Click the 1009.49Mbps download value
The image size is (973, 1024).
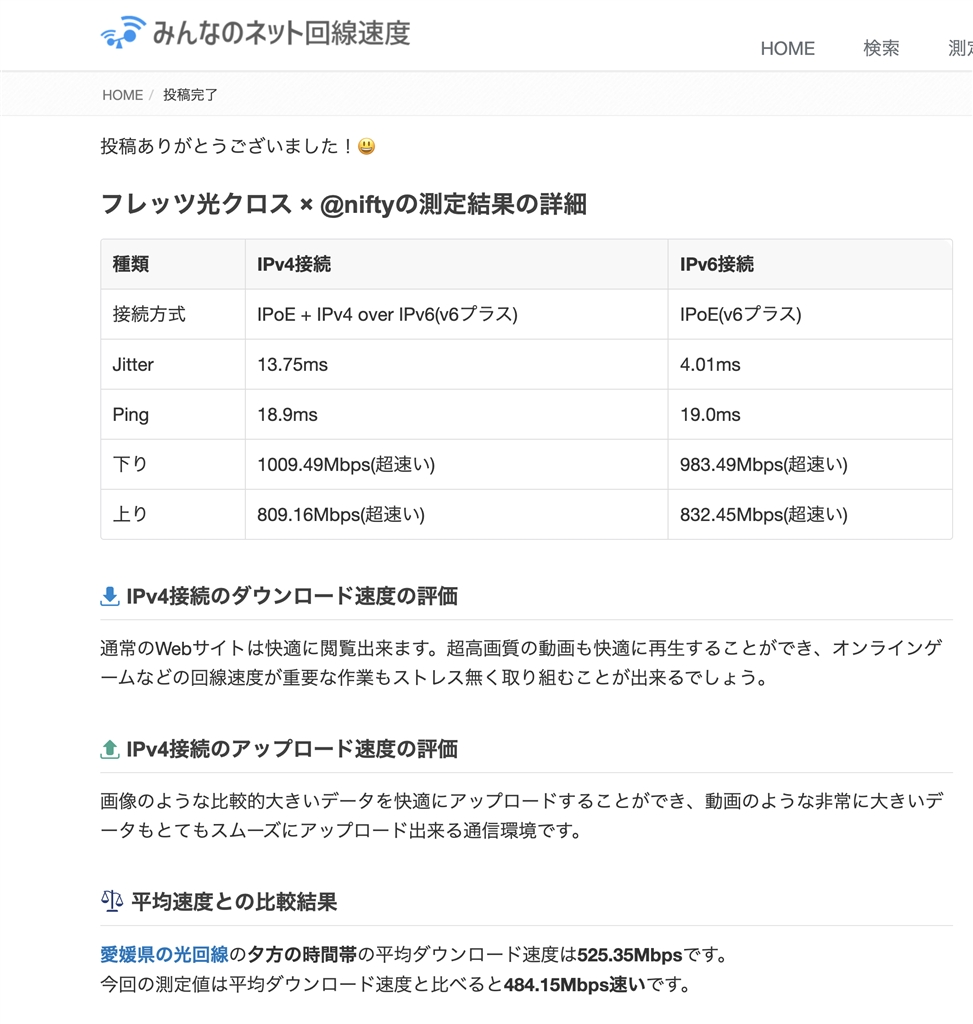point(346,464)
